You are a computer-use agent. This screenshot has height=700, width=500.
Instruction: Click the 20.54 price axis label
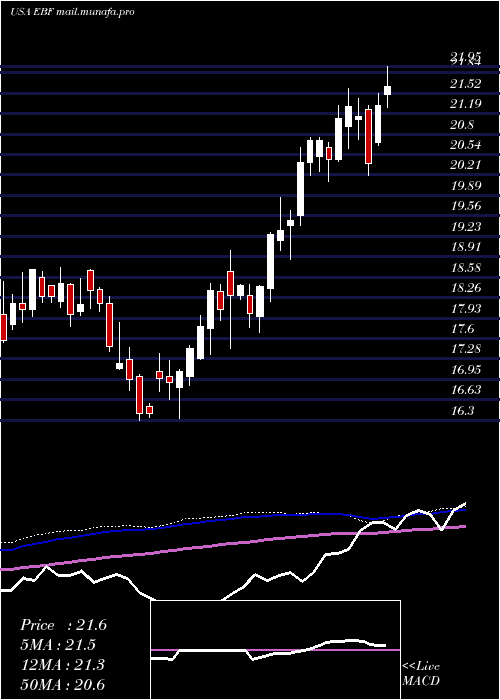point(466,145)
